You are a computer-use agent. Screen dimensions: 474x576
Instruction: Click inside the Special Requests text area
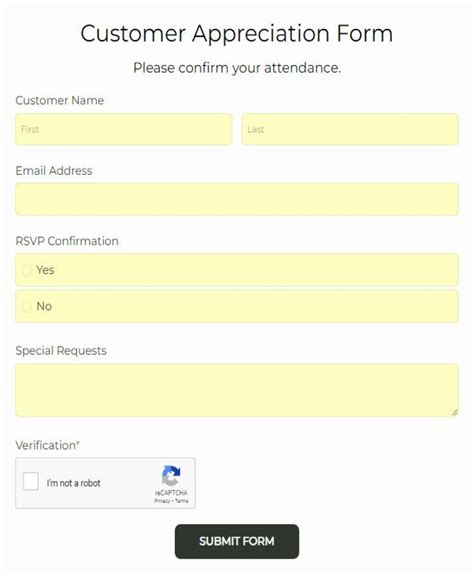pyautogui.click(x=237, y=390)
